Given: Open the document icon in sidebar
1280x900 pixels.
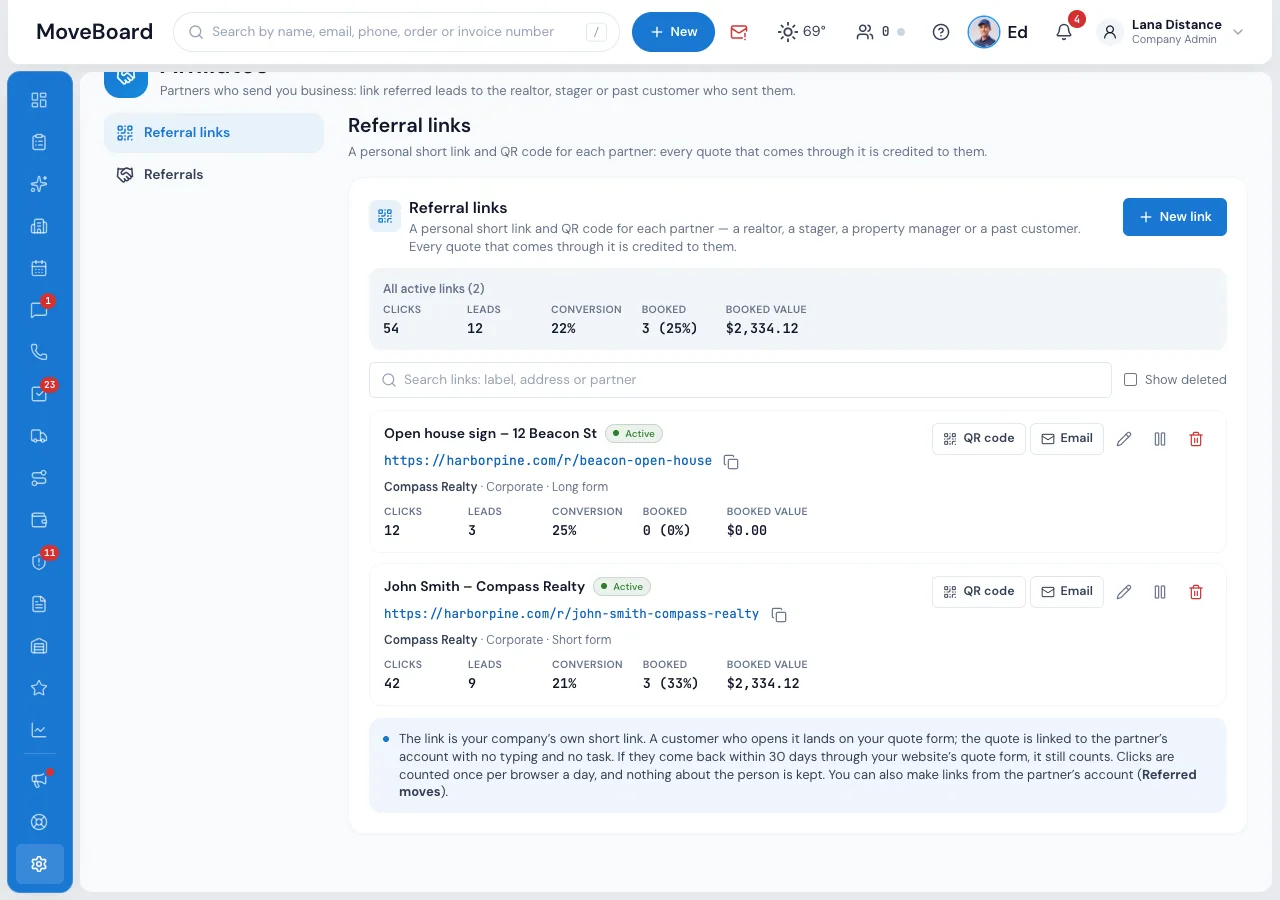Looking at the screenshot, I should pos(39,604).
